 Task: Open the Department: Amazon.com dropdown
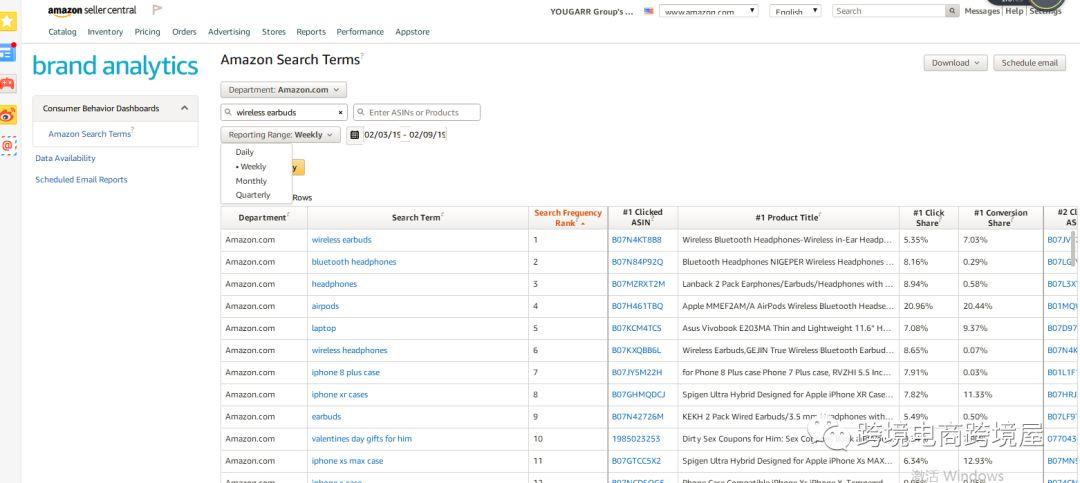284,90
